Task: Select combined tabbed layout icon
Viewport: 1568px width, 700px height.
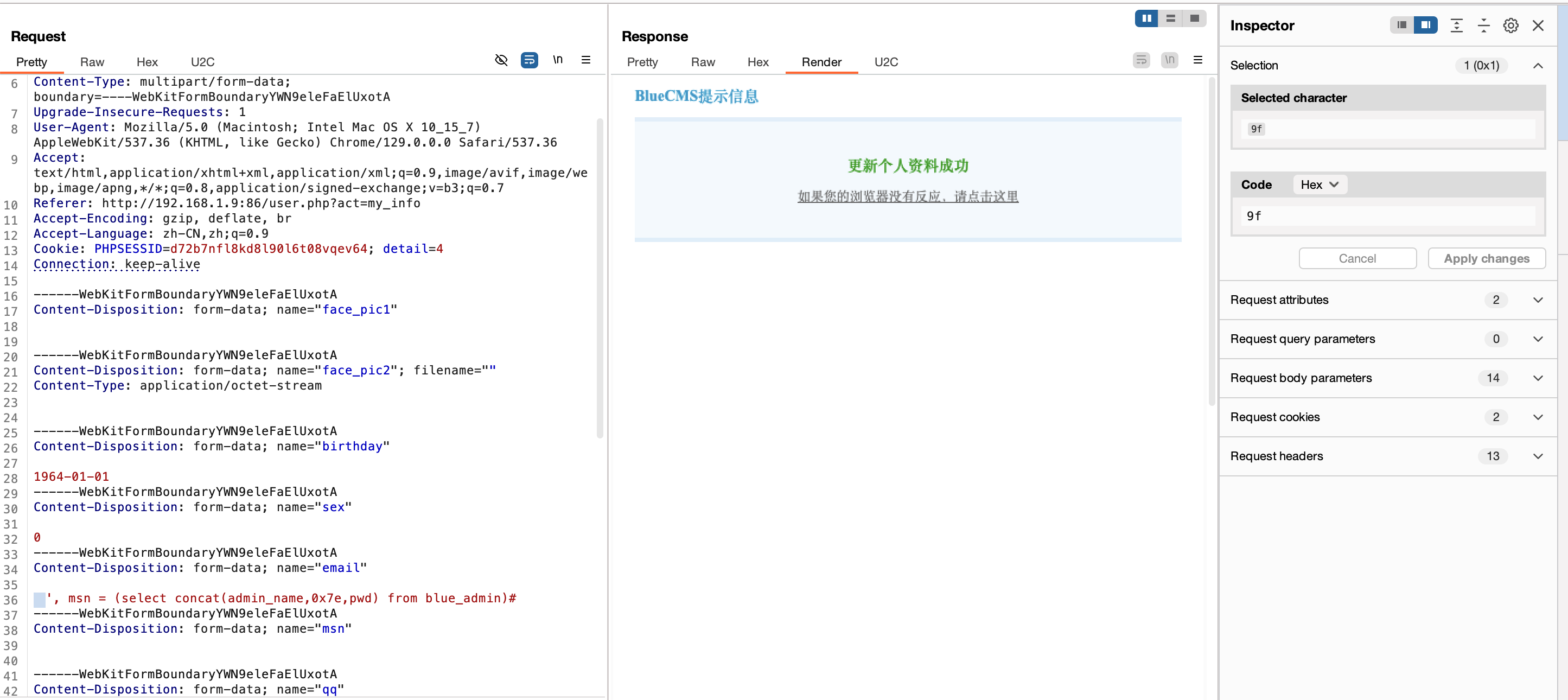Action: (x=1194, y=18)
